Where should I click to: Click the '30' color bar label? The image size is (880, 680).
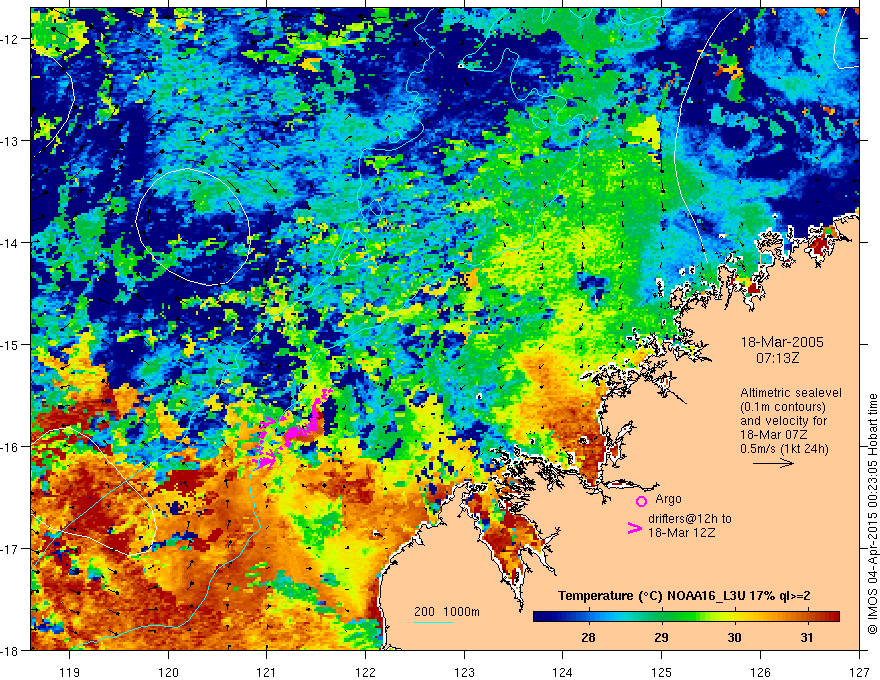coord(734,637)
